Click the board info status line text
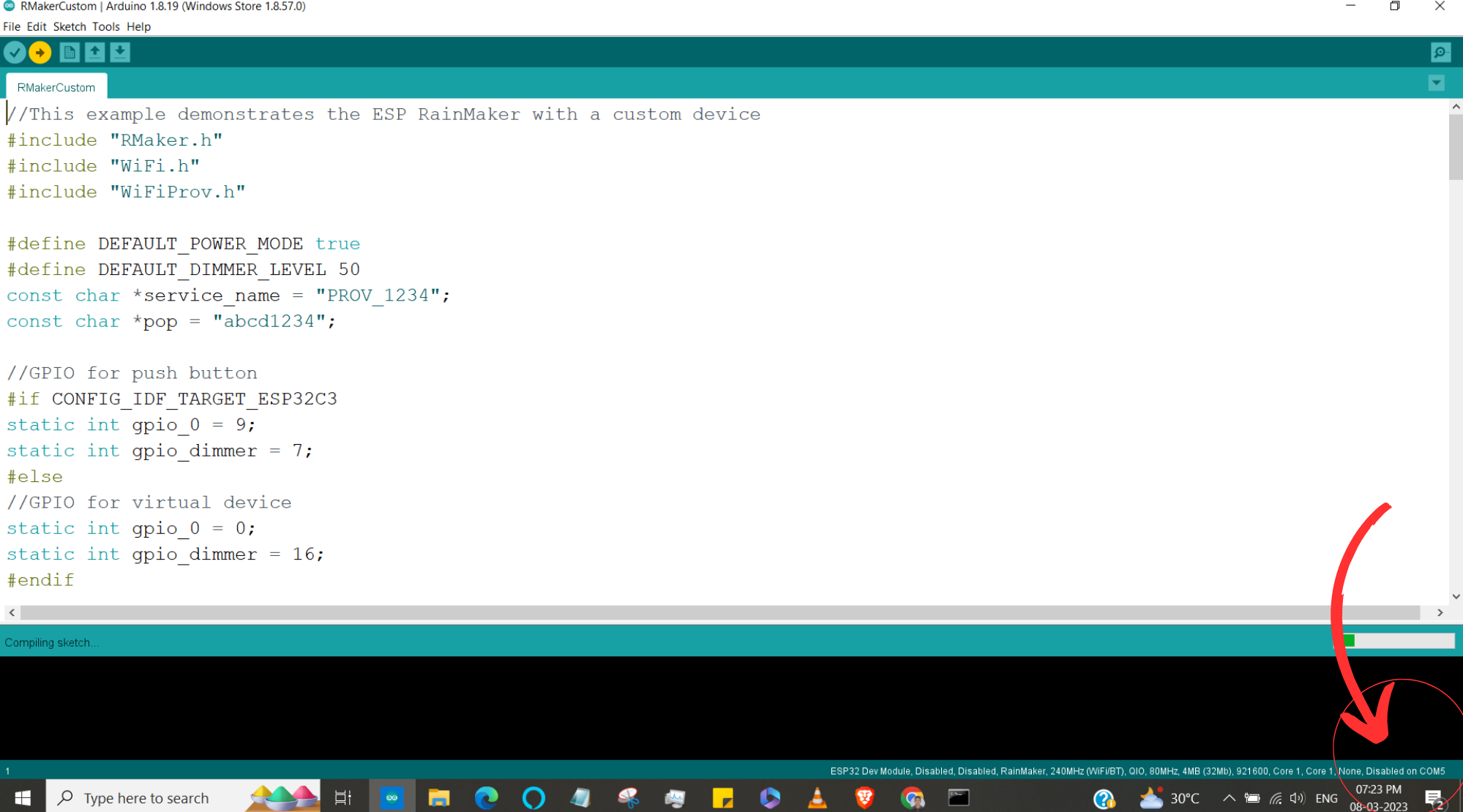The width and height of the screenshot is (1463, 812). point(1137,771)
